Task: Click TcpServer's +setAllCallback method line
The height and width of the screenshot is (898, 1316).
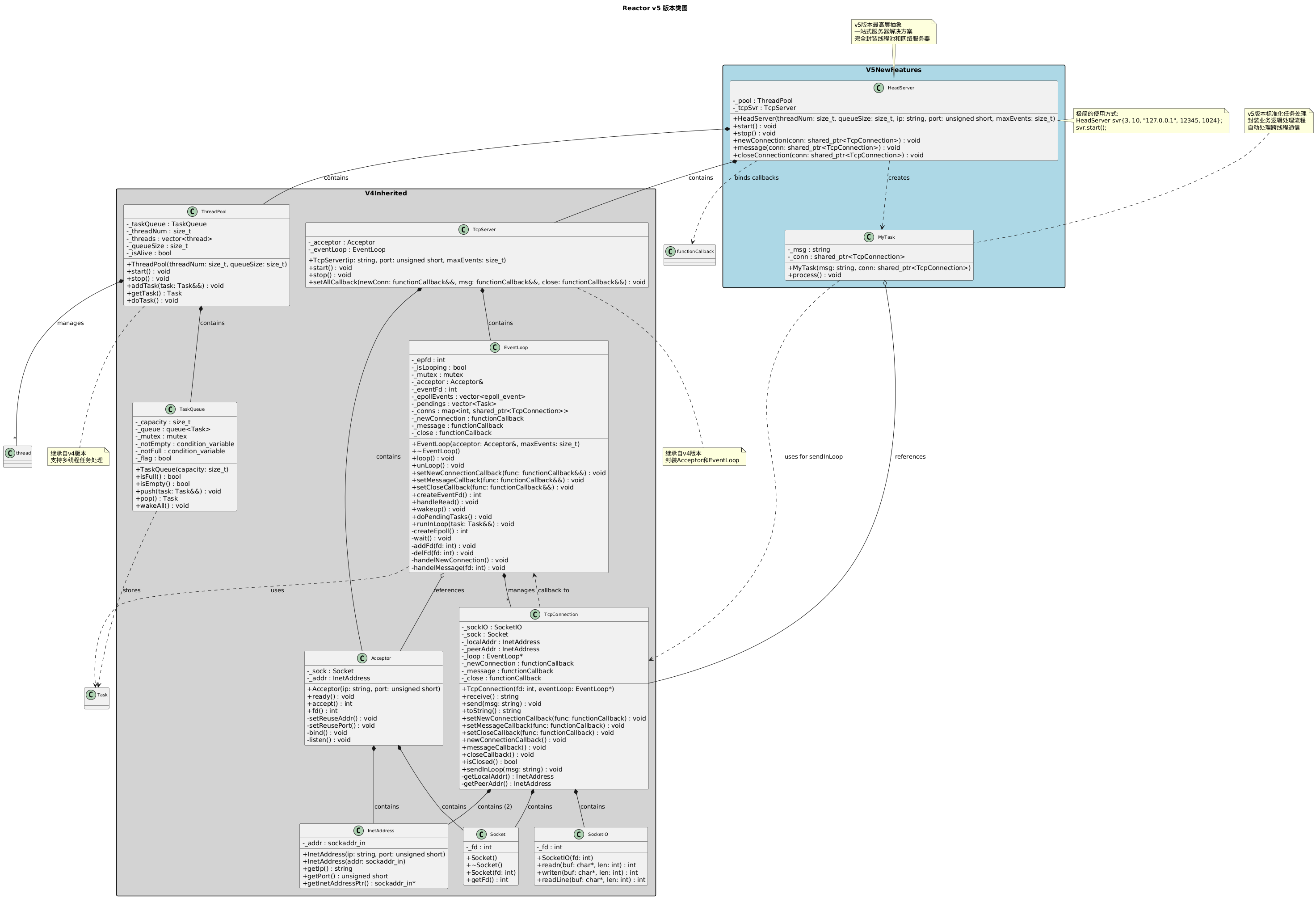Action: tap(477, 282)
